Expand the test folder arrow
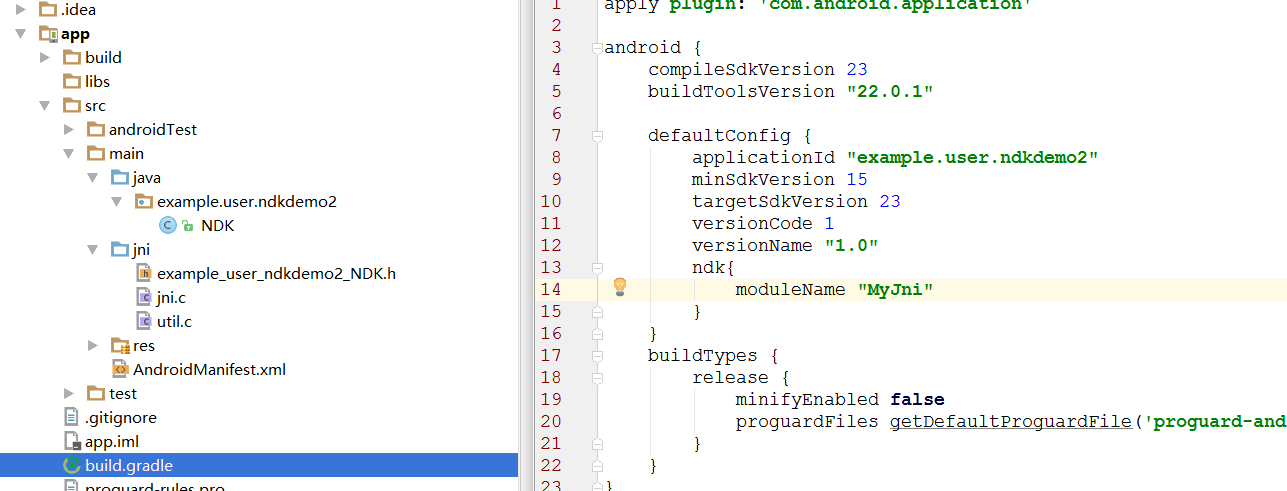Image resolution: width=1287 pixels, height=491 pixels. (69, 394)
